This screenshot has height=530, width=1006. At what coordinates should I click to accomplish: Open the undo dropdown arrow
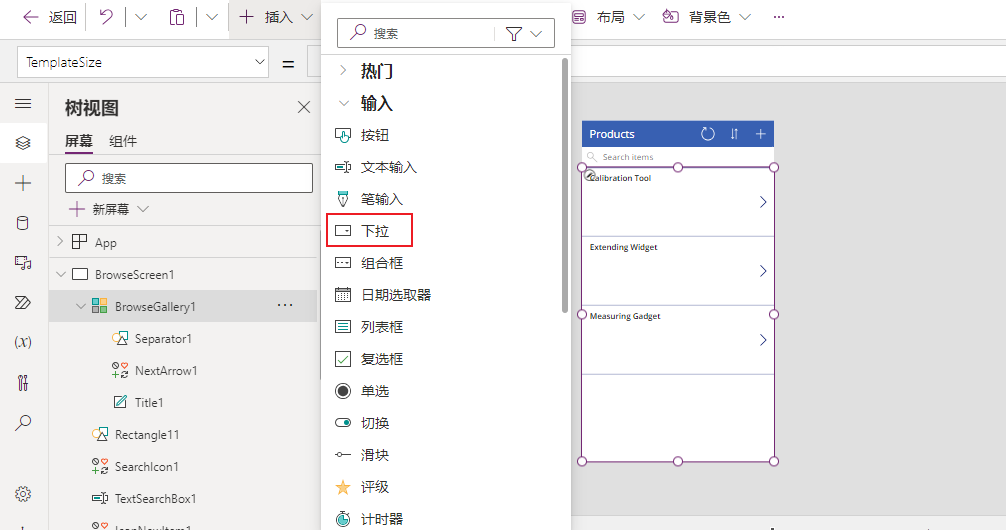(141, 17)
